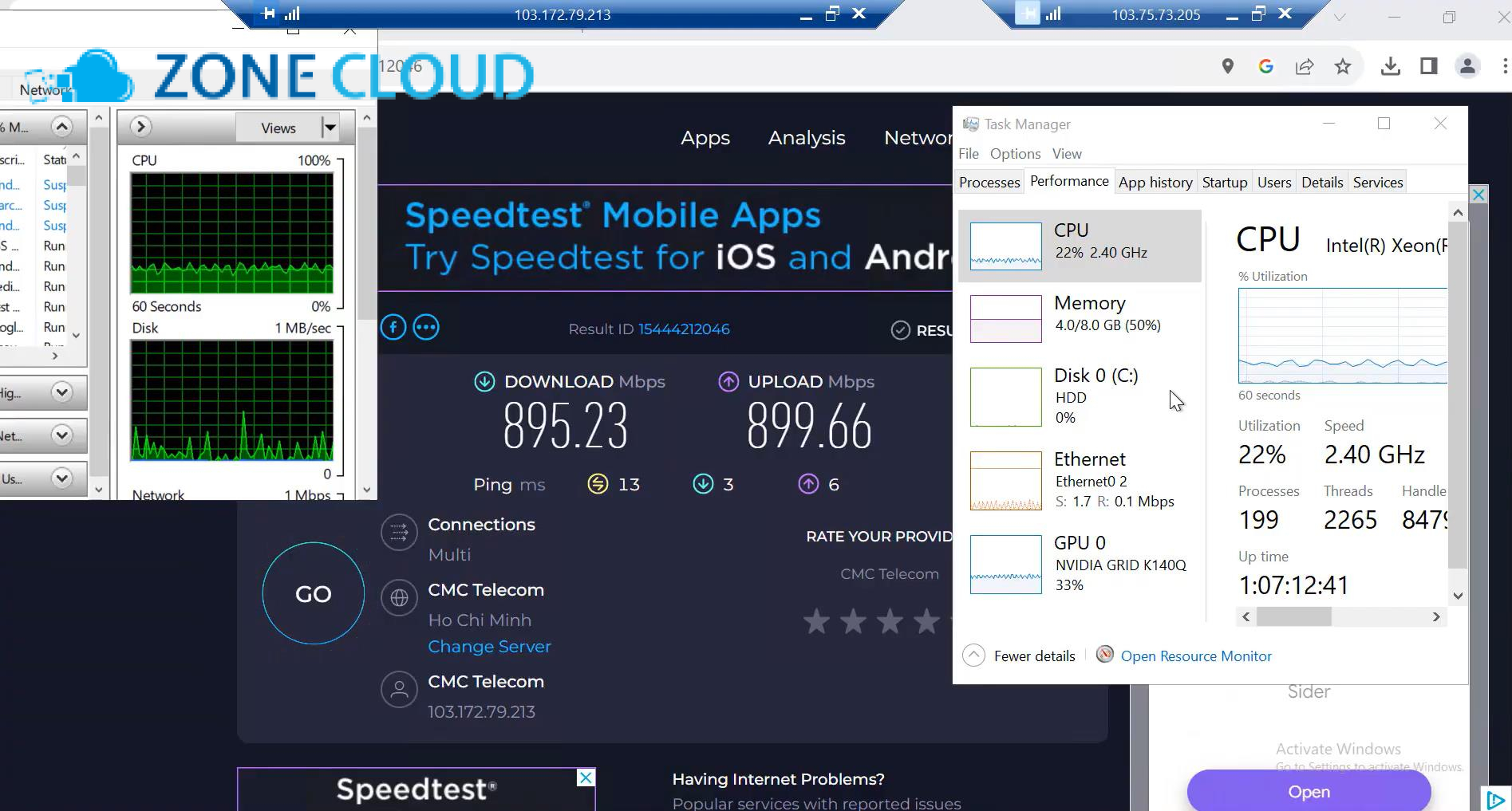The height and width of the screenshot is (811, 1512).
Task: Click the share page icon in address bar
Action: pos(1305,66)
